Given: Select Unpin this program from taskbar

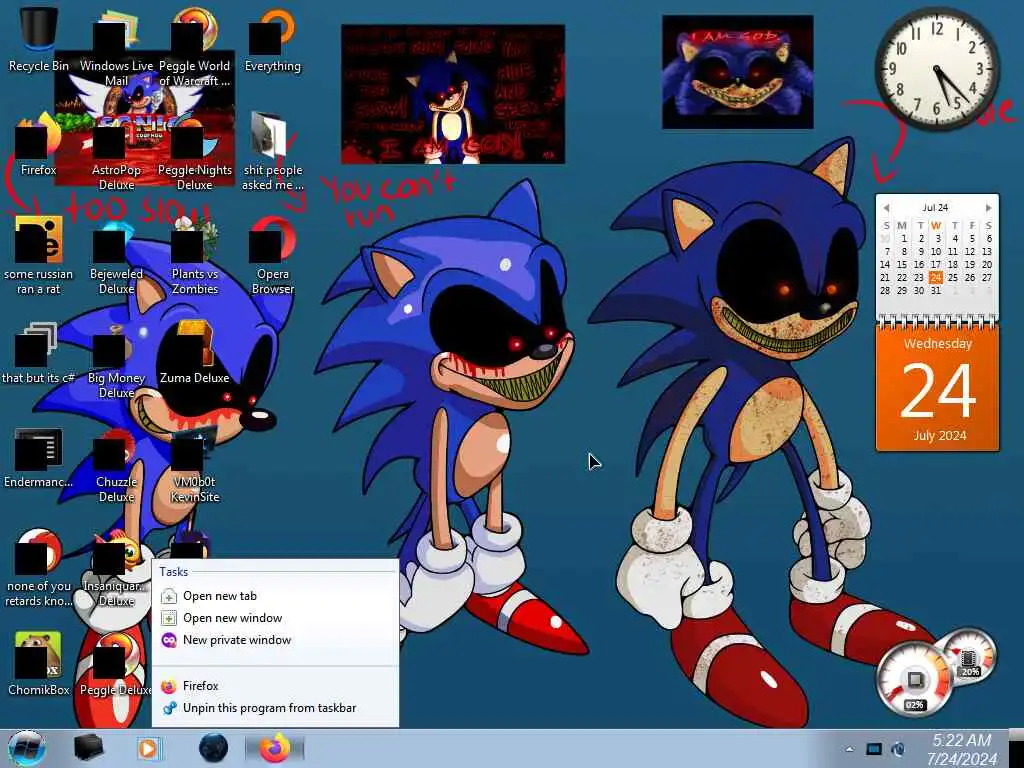Looking at the screenshot, I should (276, 708).
